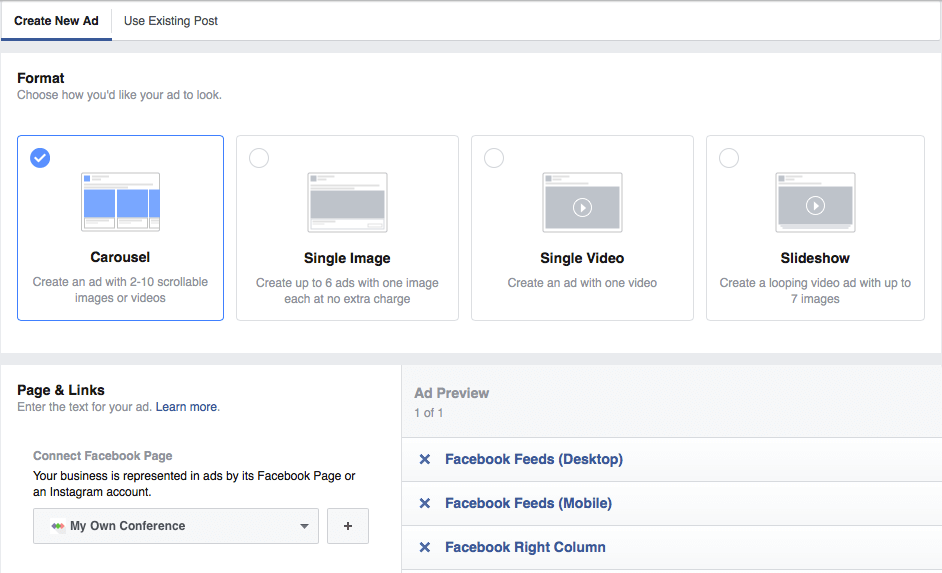
Task: Click the Format section heading
Action: [x=40, y=78]
